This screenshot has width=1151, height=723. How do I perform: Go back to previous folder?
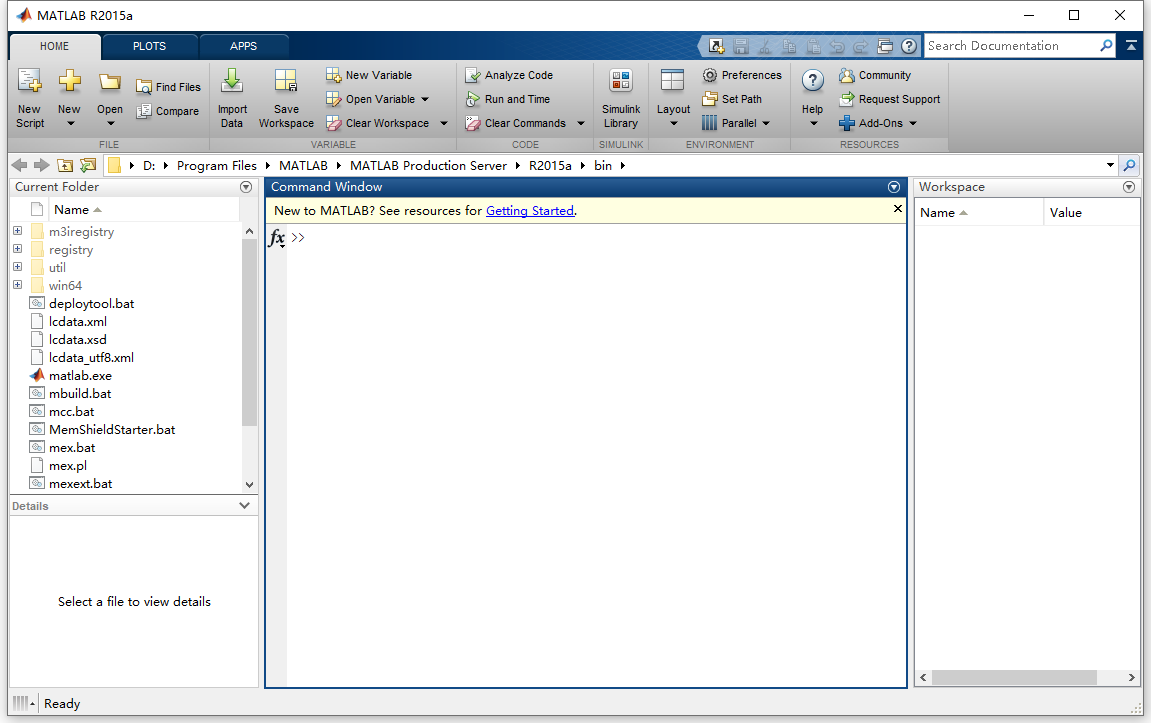tap(20, 165)
